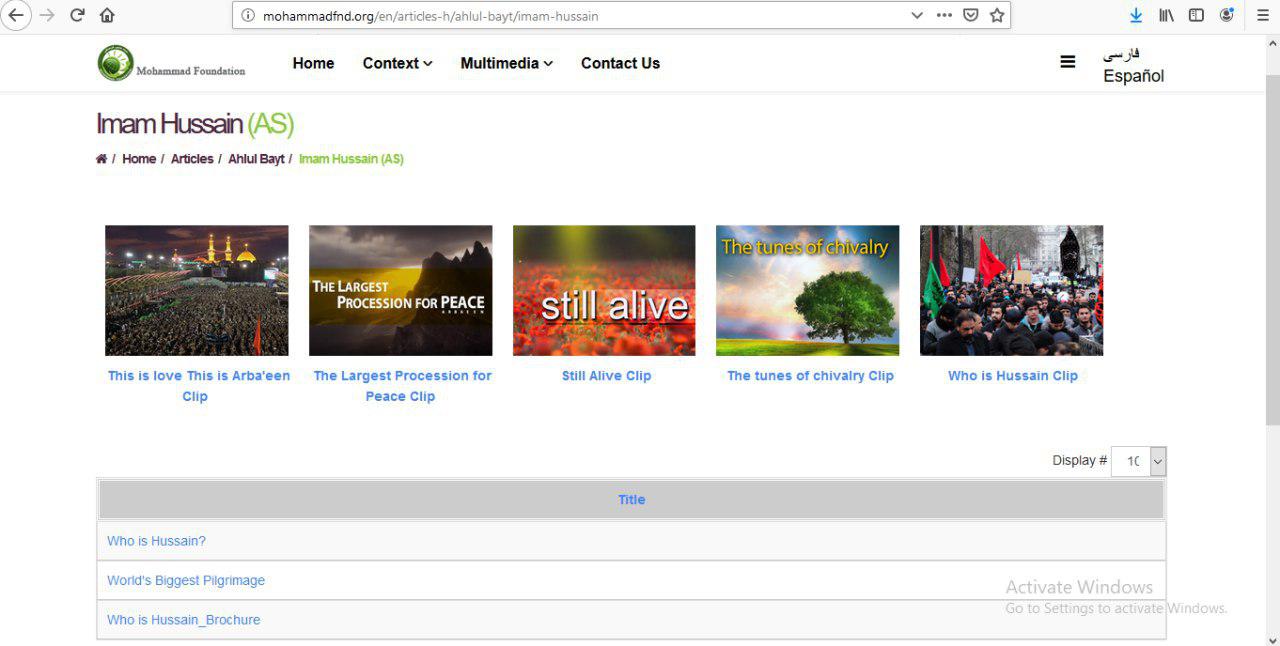Open the Downloads arrow icon
Viewport: 1280px width, 646px height.
pos(1136,15)
